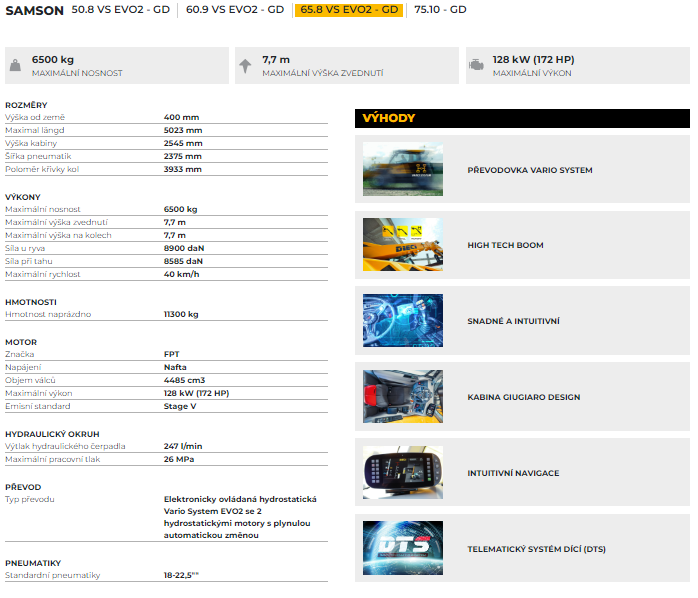Click the MAXIMÁLNÍ NOSNOST caption
Viewport: 698px width, 598px height.
77,73
